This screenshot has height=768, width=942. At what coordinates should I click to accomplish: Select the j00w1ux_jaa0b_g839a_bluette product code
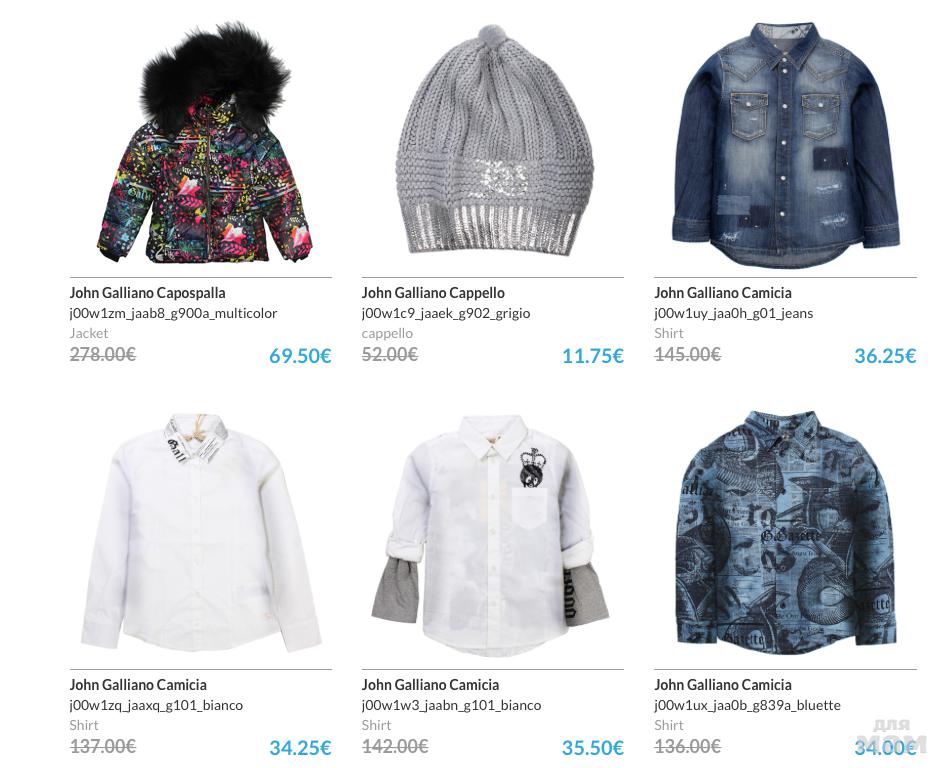pos(747,706)
